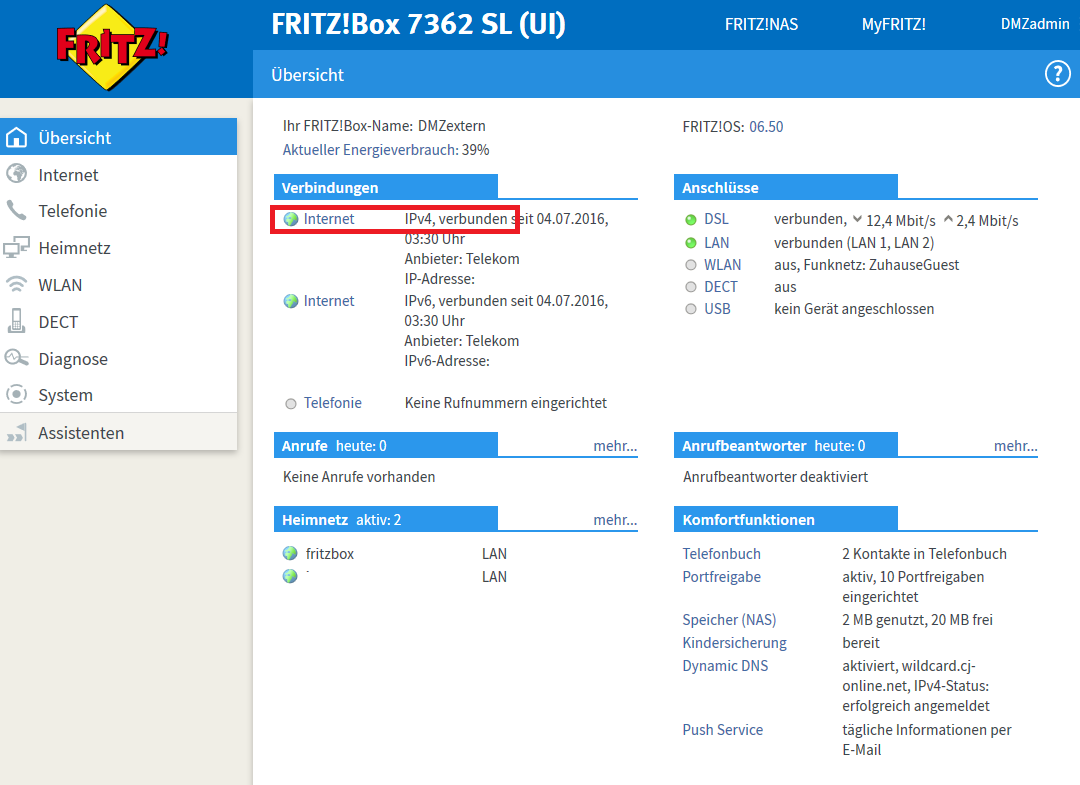Click the globe icon beside Internet in sidebar
This screenshot has width=1080, height=785.
pyautogui.click(x=17, y=174)
